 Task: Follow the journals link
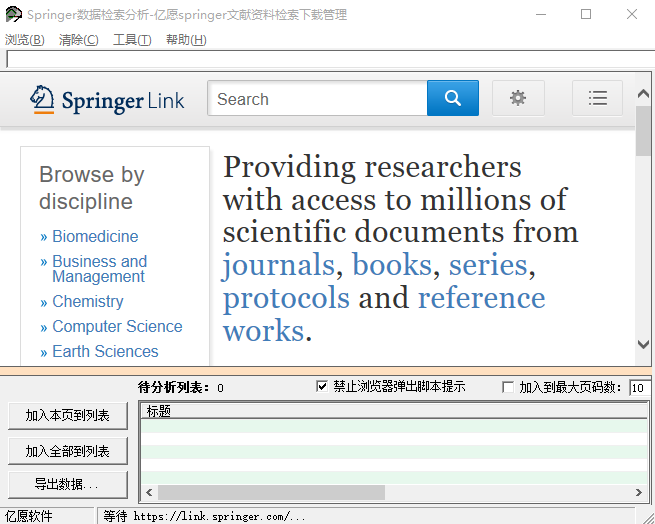tap(279, 265)
